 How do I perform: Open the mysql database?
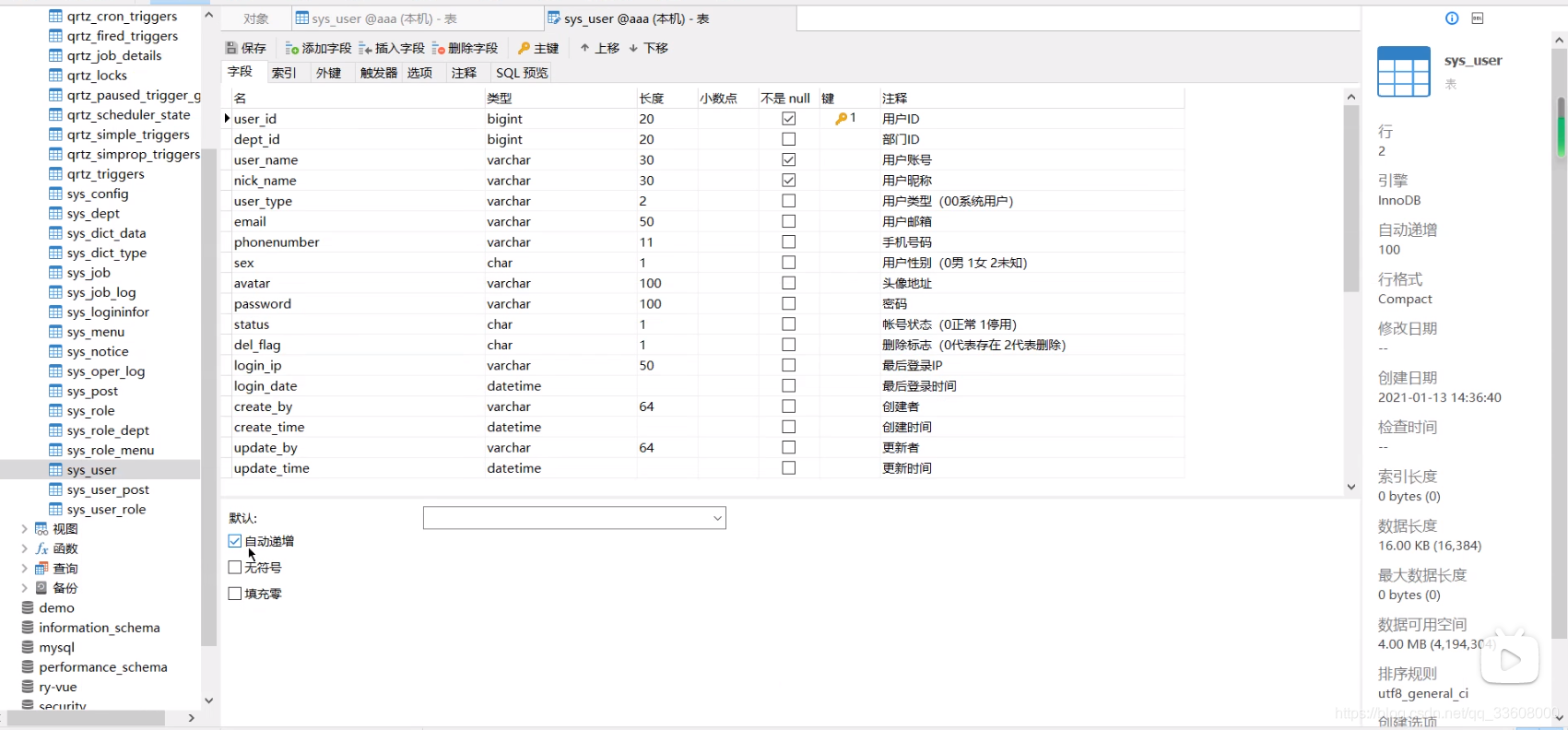pos(56,648)
